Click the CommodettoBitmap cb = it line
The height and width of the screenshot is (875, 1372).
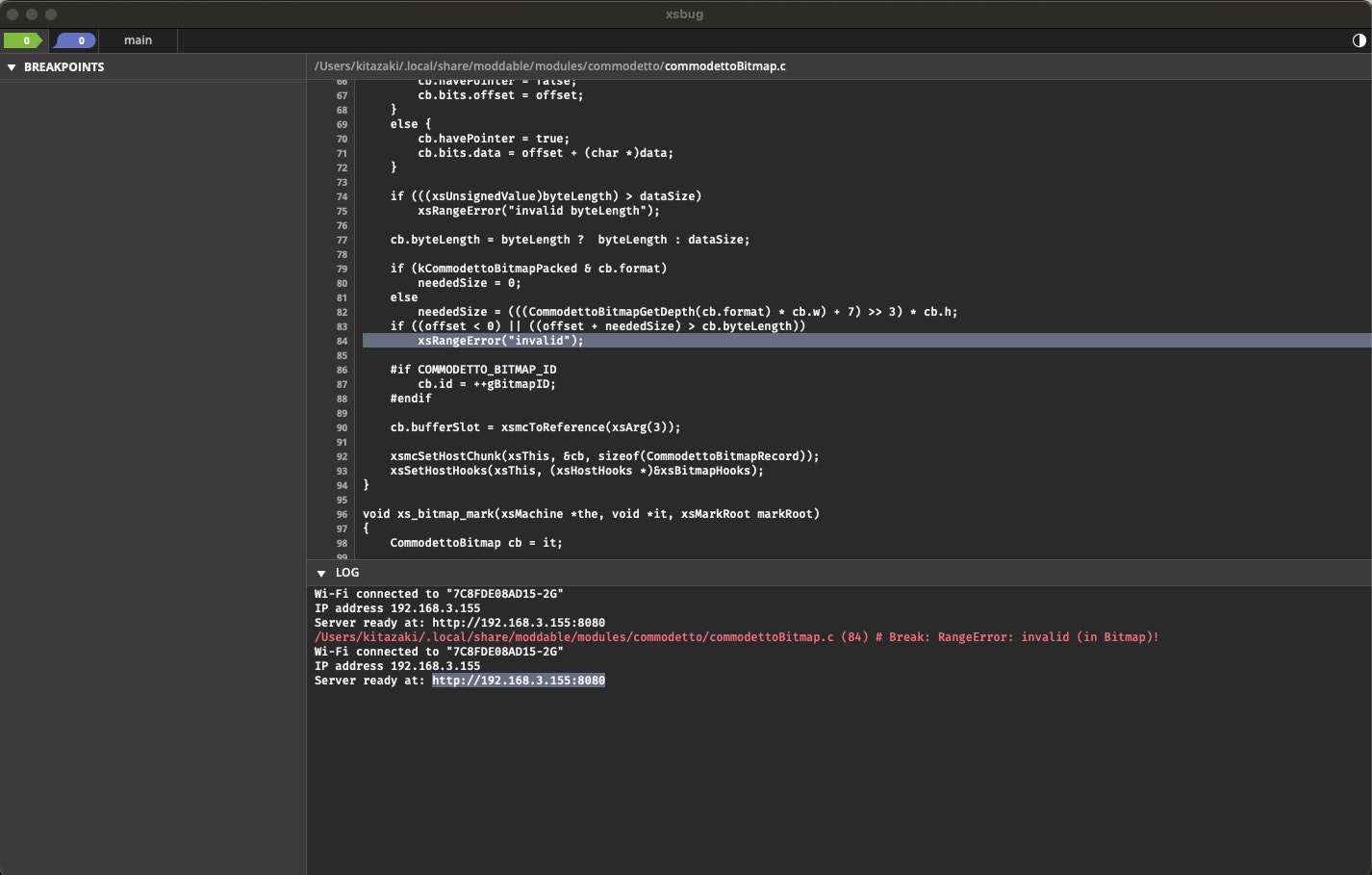[476, 543]
